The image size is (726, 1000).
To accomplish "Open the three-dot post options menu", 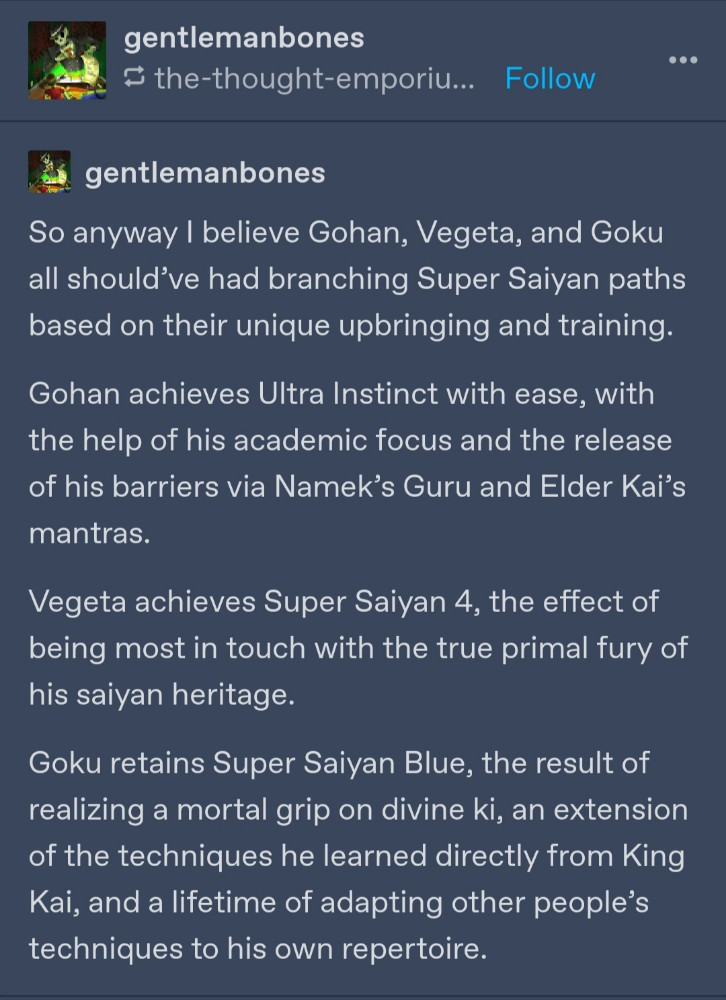I will click(x=683, y=60).
